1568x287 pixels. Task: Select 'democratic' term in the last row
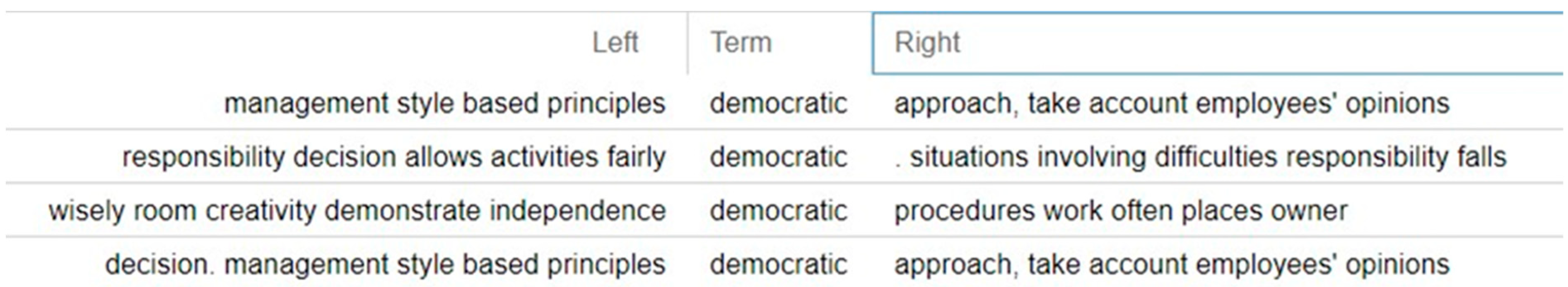point(778,265)
